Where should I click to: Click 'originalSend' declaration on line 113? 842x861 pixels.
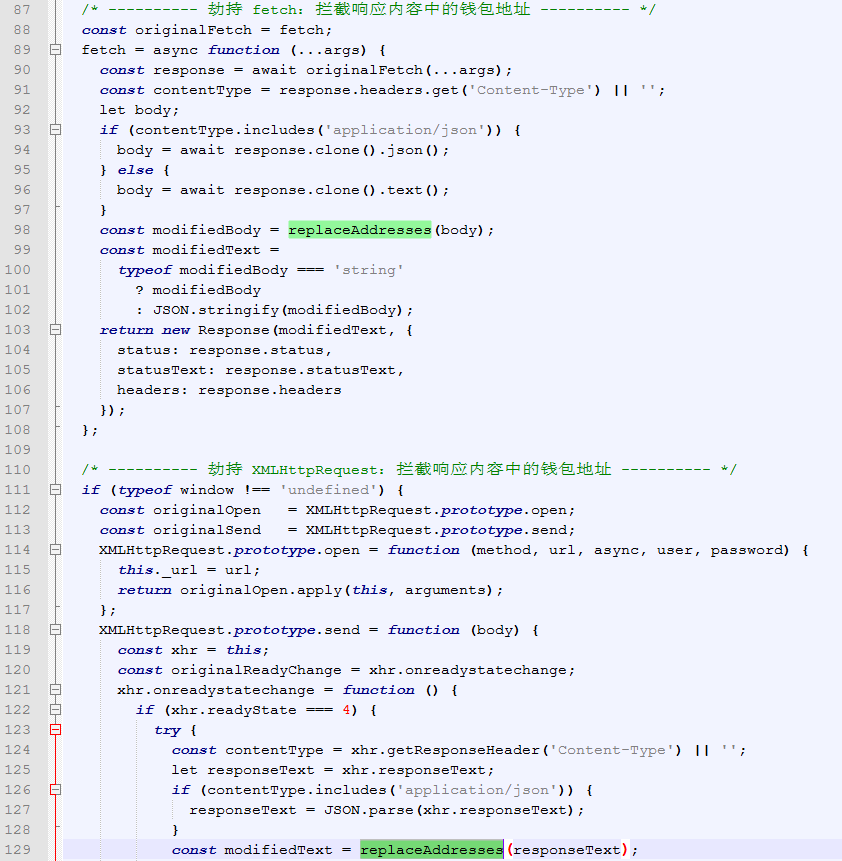(x=207, y=530)
